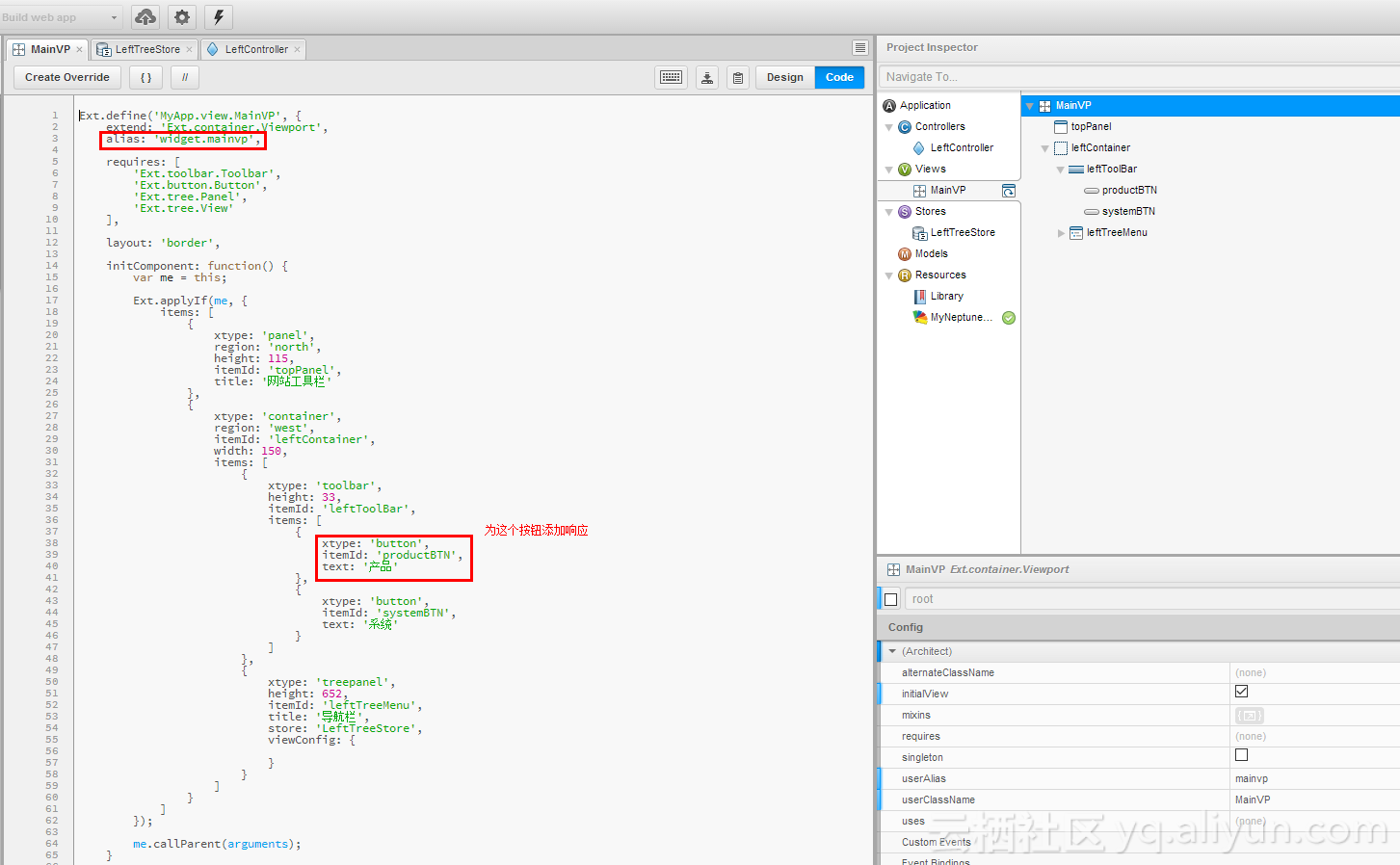Collapse the Controllers tree node
This screenshot has width=1400, height=865.
[x=888, y=127]
